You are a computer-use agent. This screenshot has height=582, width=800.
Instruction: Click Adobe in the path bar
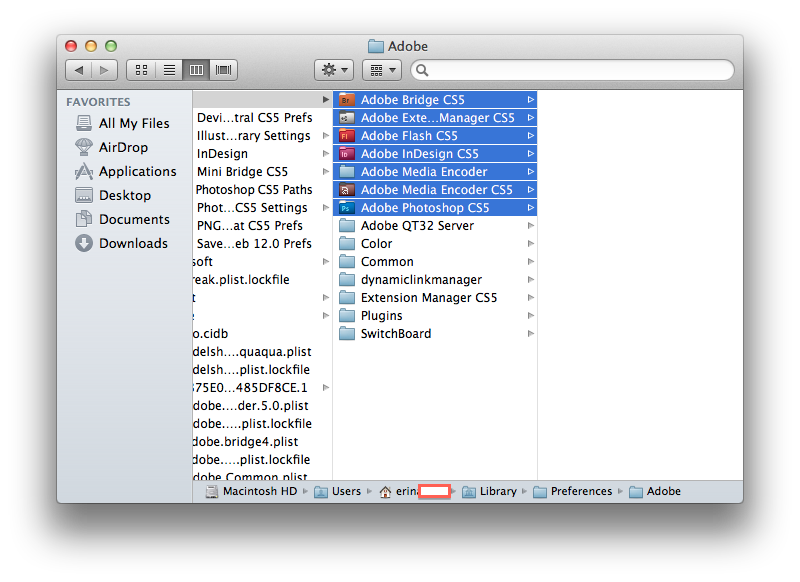tap(655, 491)
